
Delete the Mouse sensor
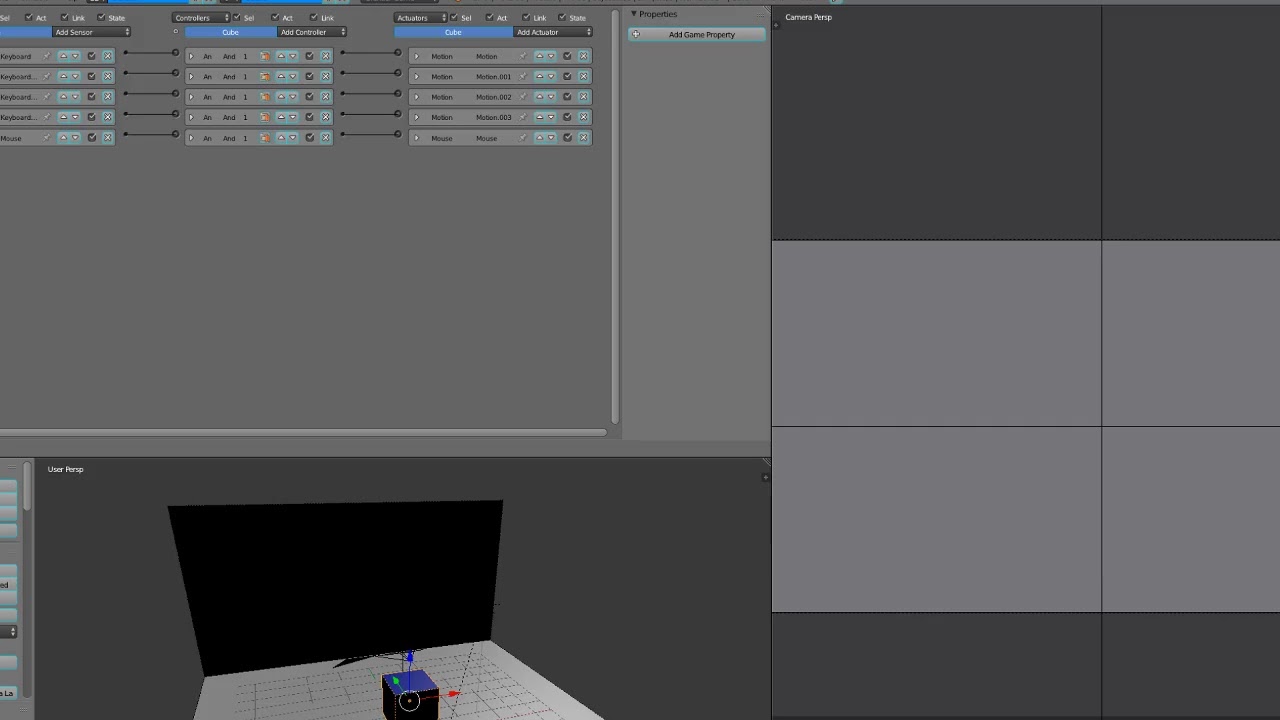point(107,138)
